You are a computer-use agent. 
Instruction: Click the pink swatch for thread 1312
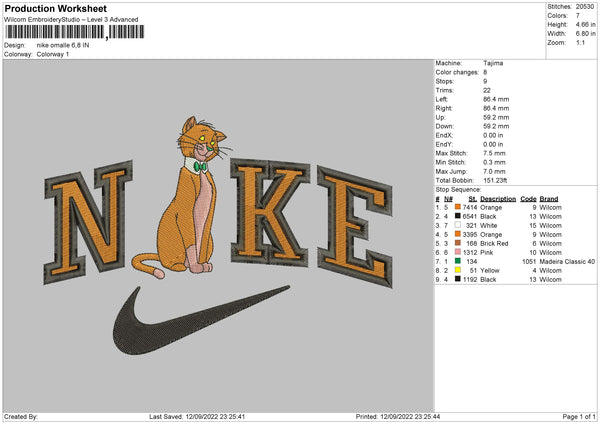(457, 252)
